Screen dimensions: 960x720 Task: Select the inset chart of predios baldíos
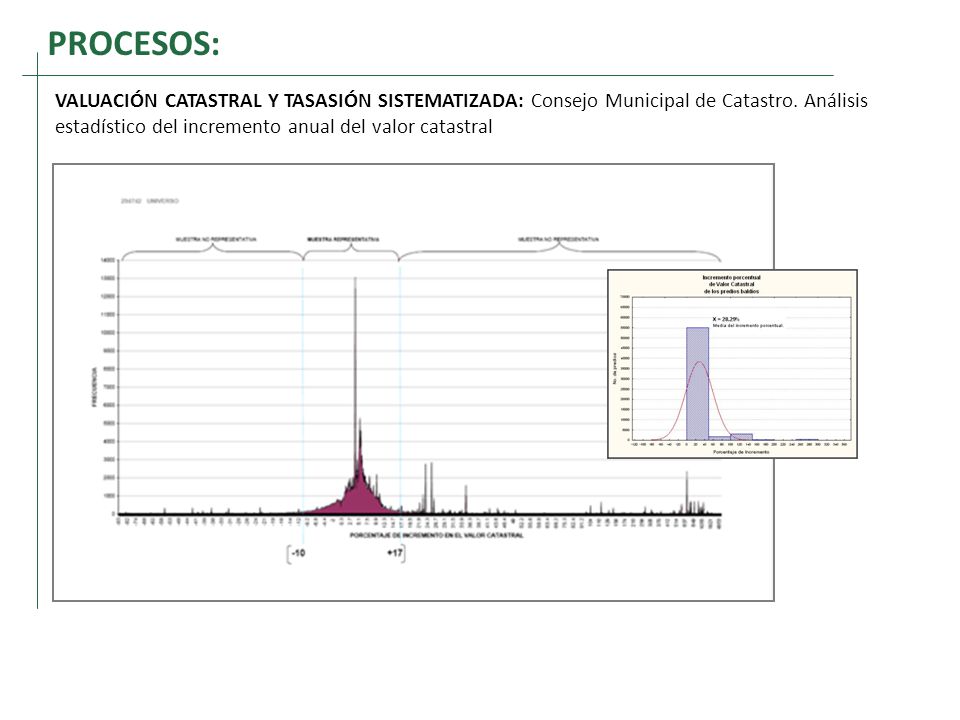pos(732,364)
